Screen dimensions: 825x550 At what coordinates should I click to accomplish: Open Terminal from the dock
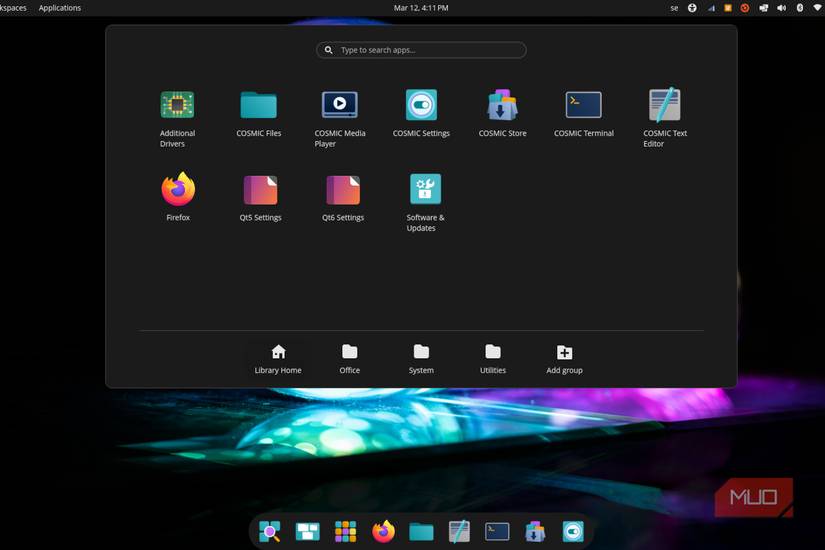[497, 532]
